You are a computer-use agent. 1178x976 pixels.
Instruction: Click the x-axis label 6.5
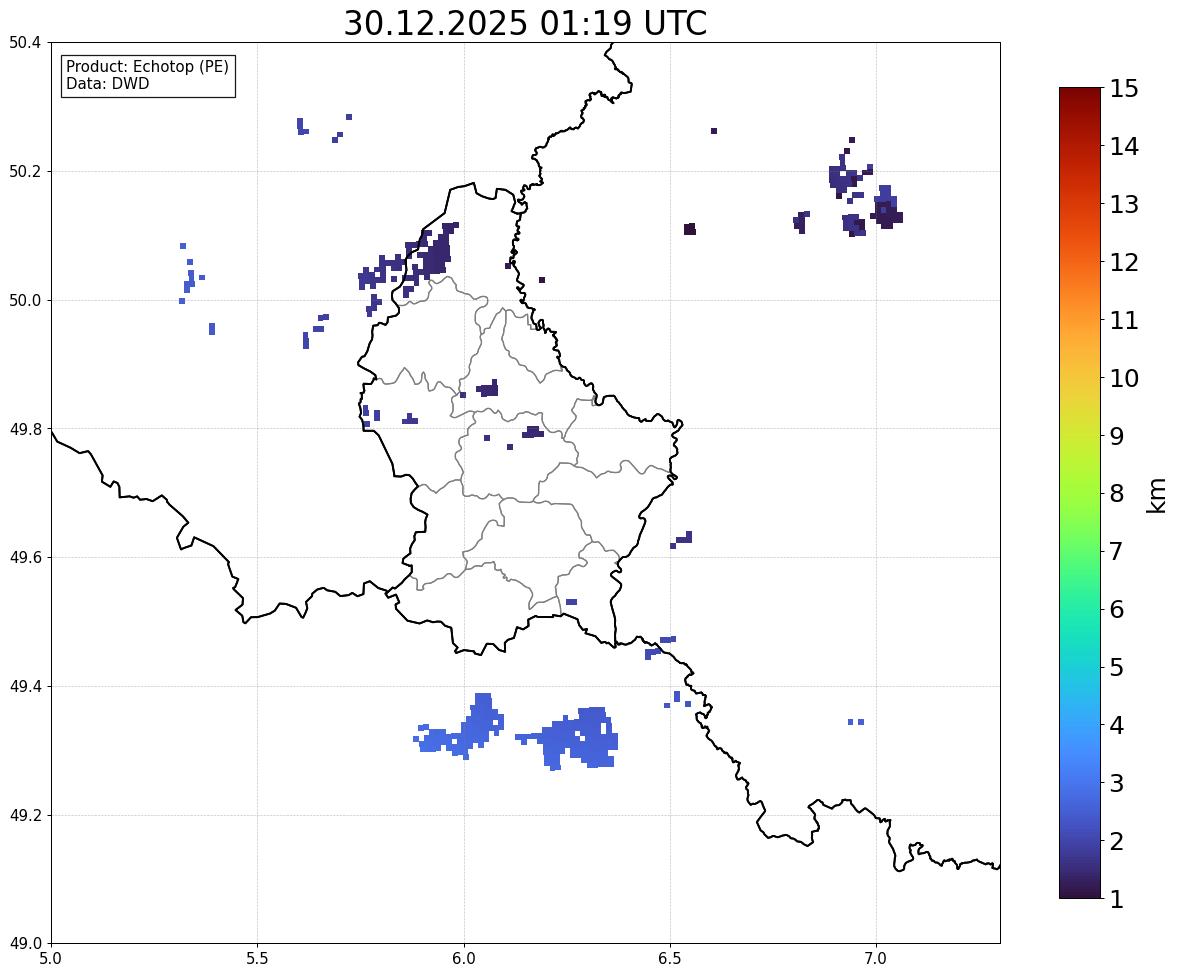(670, 959)
